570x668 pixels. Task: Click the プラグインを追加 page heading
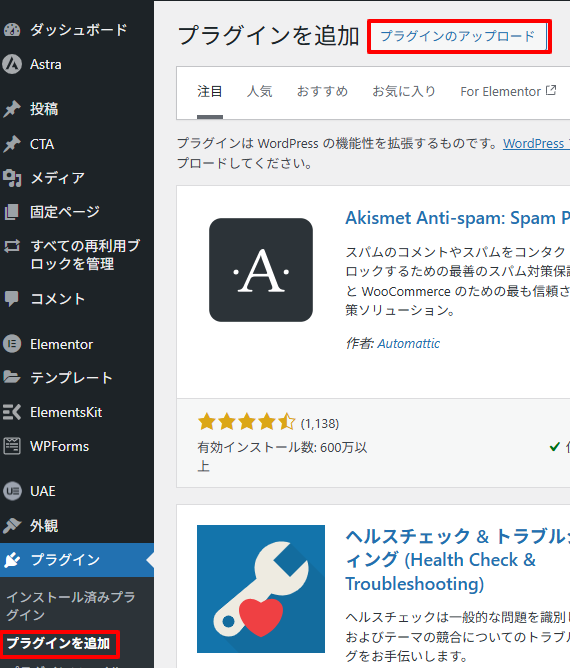pos(268,35)
